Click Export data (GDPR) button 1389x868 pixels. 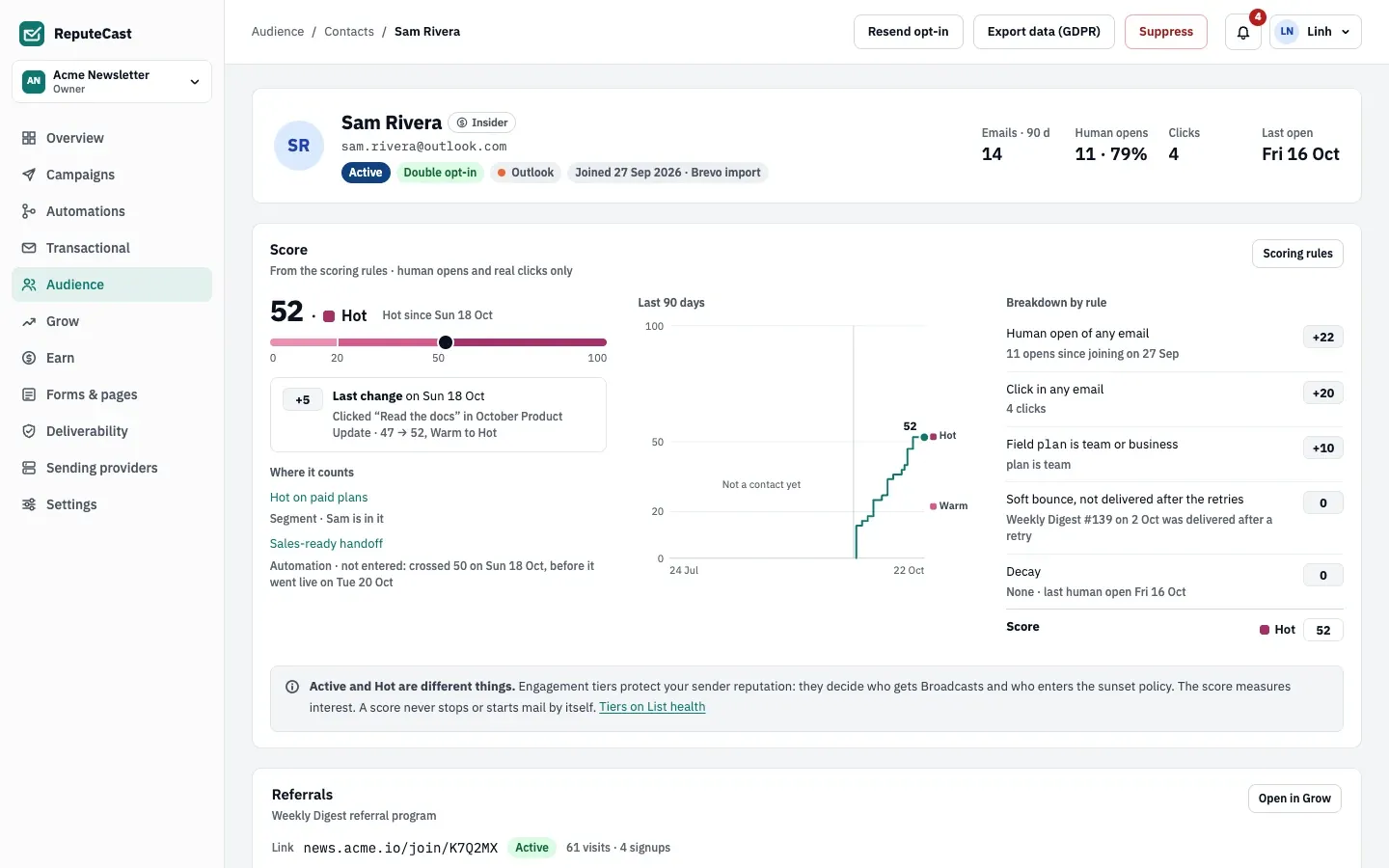pyautogui.click(x=1044, y=32)
